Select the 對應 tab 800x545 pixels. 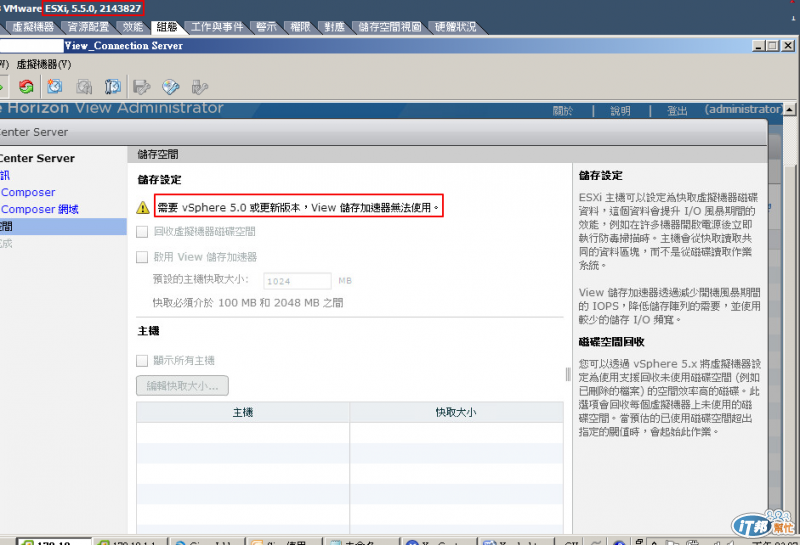tap(335, 27)
